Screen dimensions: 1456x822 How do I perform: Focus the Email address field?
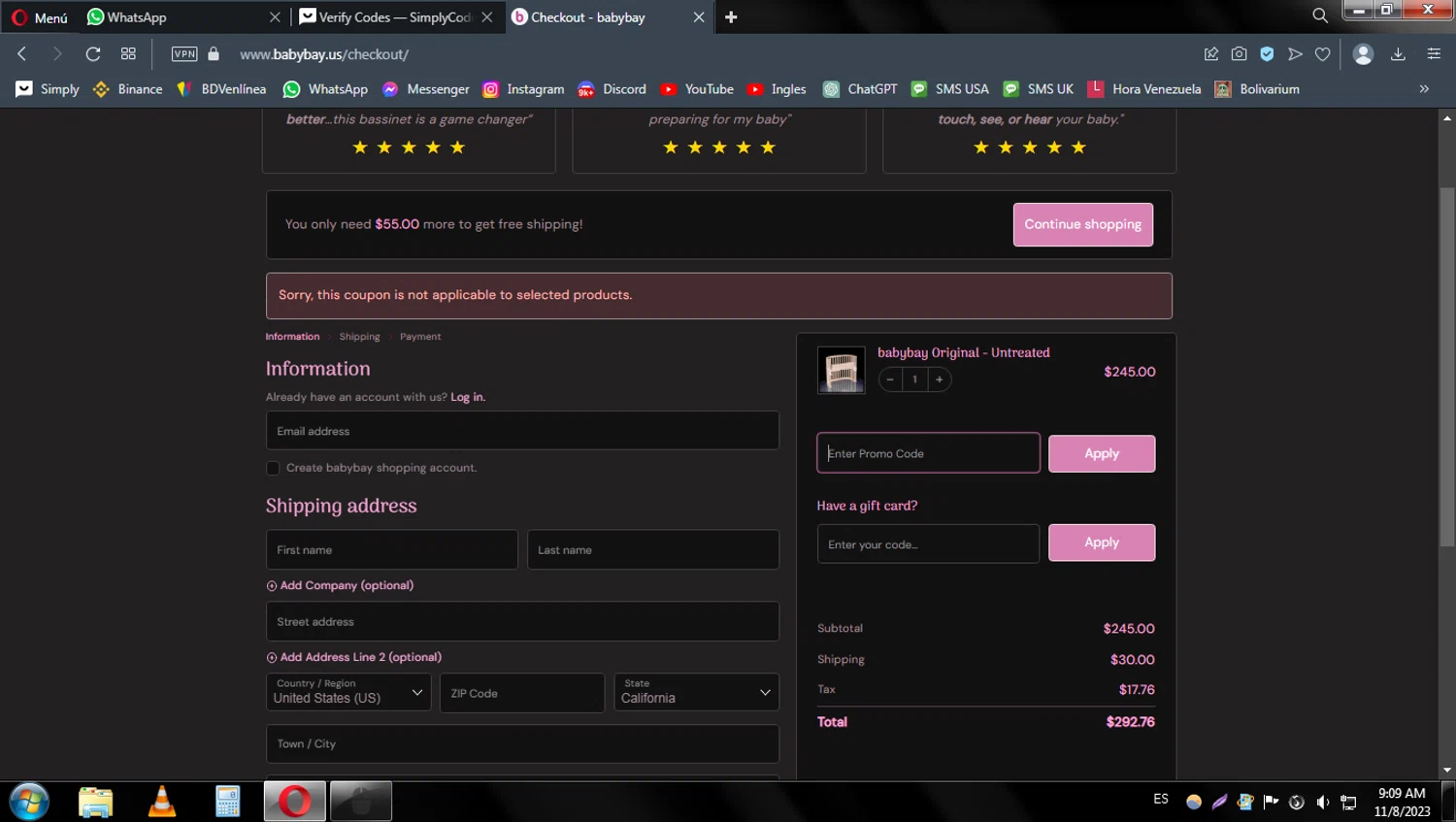(522, 431)
